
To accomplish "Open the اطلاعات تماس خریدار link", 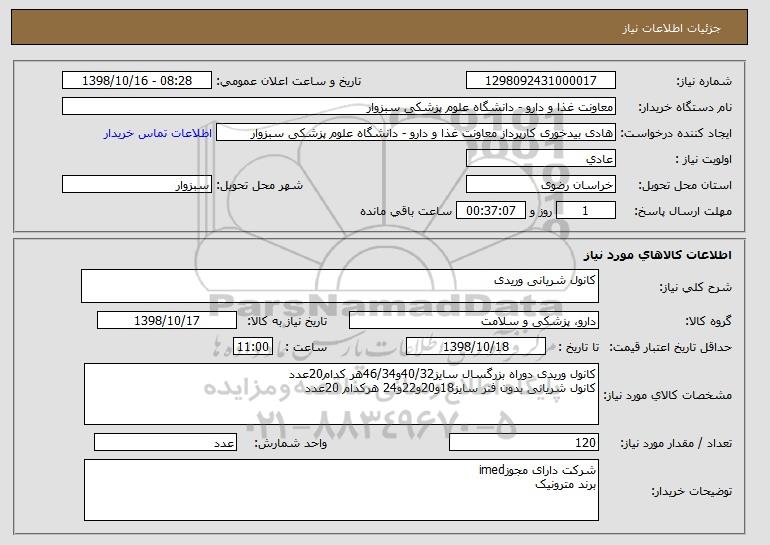I will click(x=158, y=133).
